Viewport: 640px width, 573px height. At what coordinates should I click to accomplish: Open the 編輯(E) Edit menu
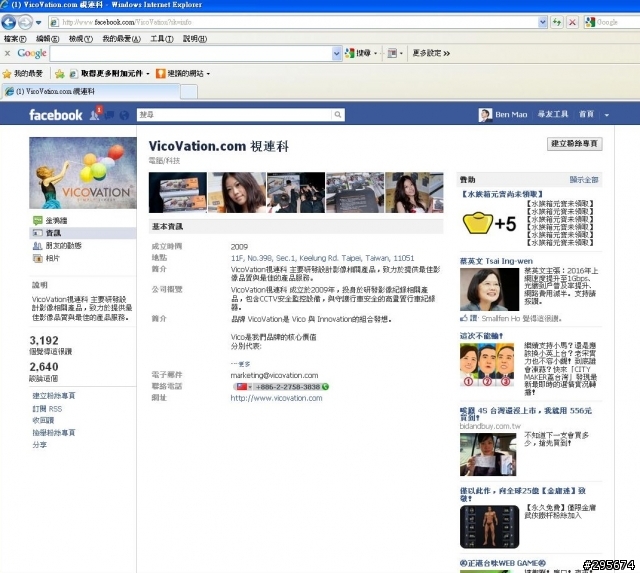click(x=47, y=39)
